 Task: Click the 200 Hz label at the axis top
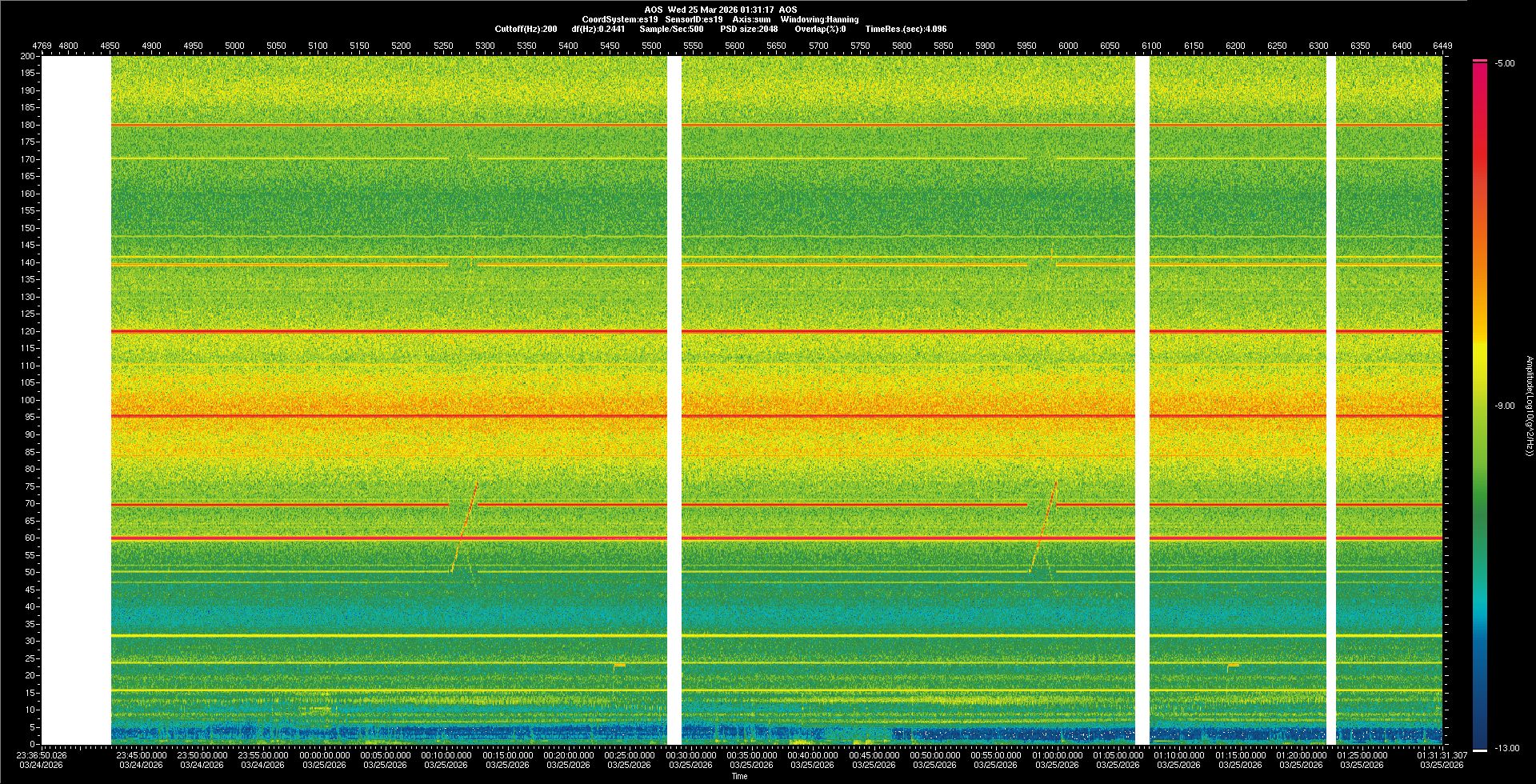[x=28, y=56]
